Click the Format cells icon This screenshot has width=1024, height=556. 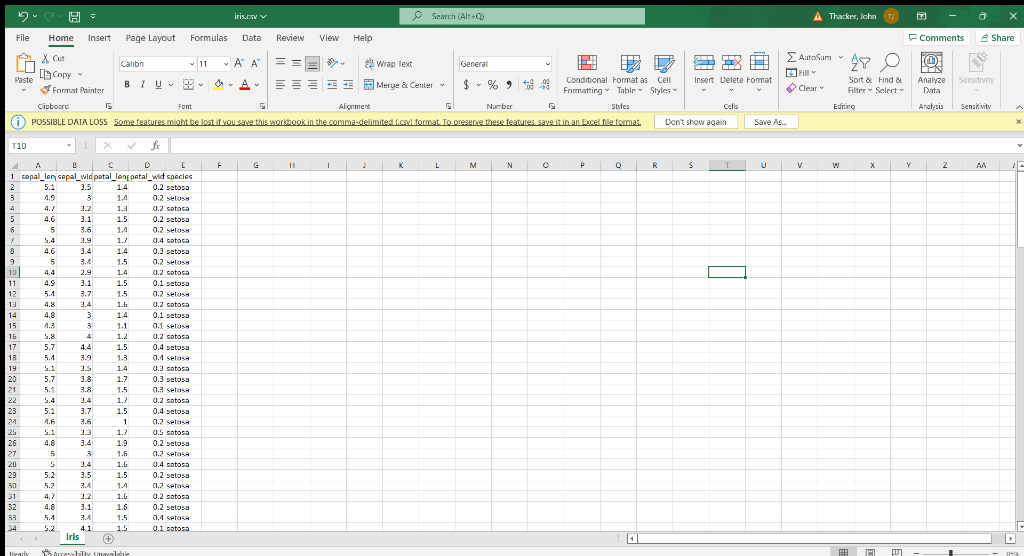[759, 63]
